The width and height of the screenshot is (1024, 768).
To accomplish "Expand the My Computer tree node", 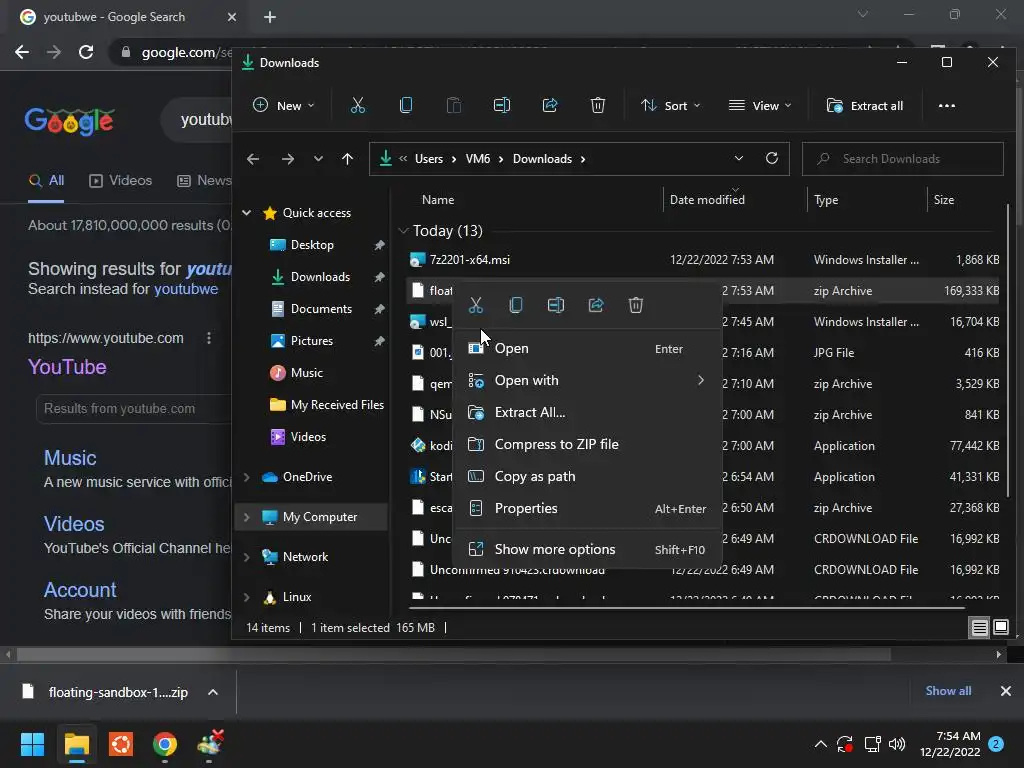I will pos(247,517).
